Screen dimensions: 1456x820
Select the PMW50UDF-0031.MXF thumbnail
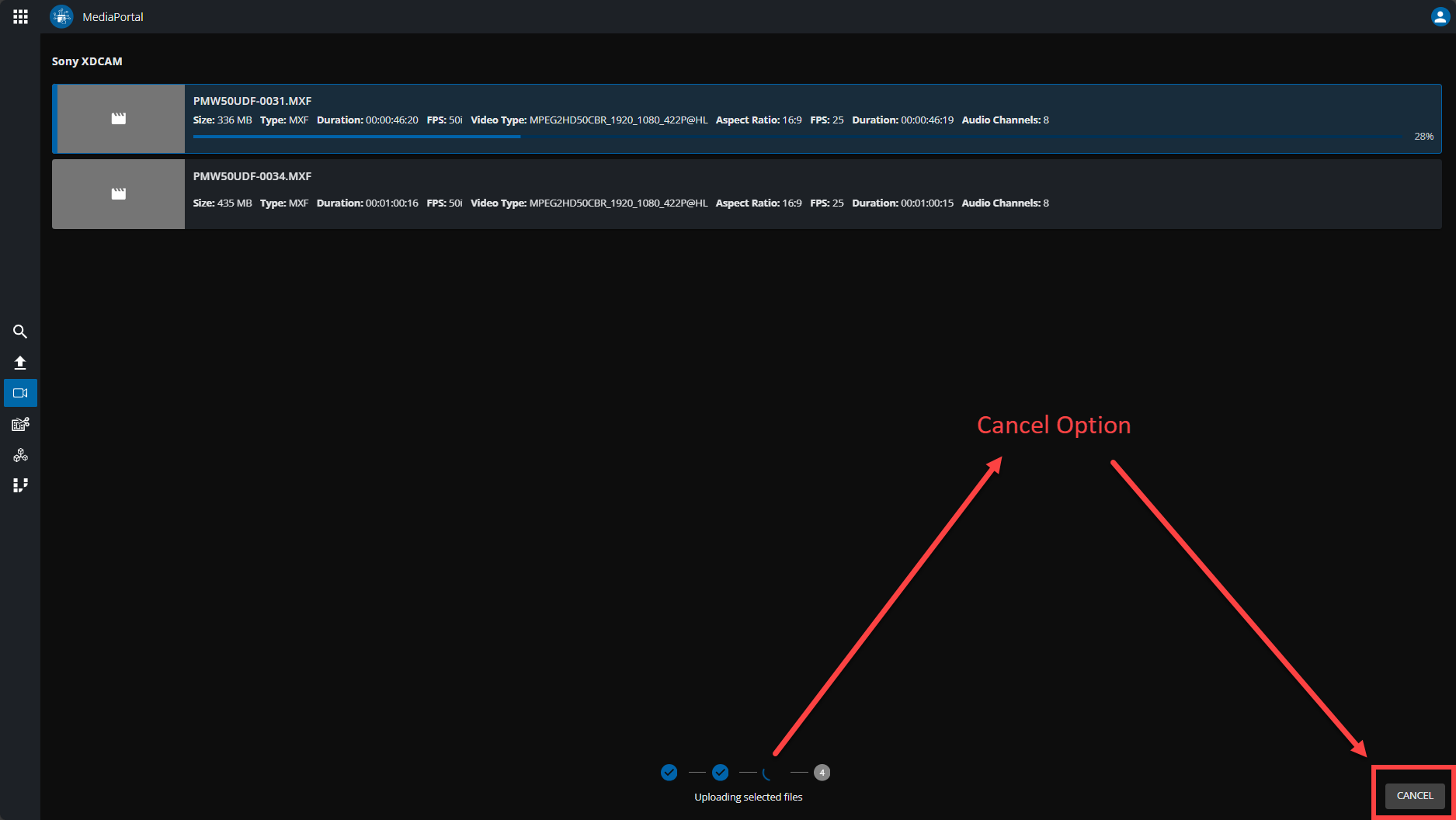click(119, 119)
